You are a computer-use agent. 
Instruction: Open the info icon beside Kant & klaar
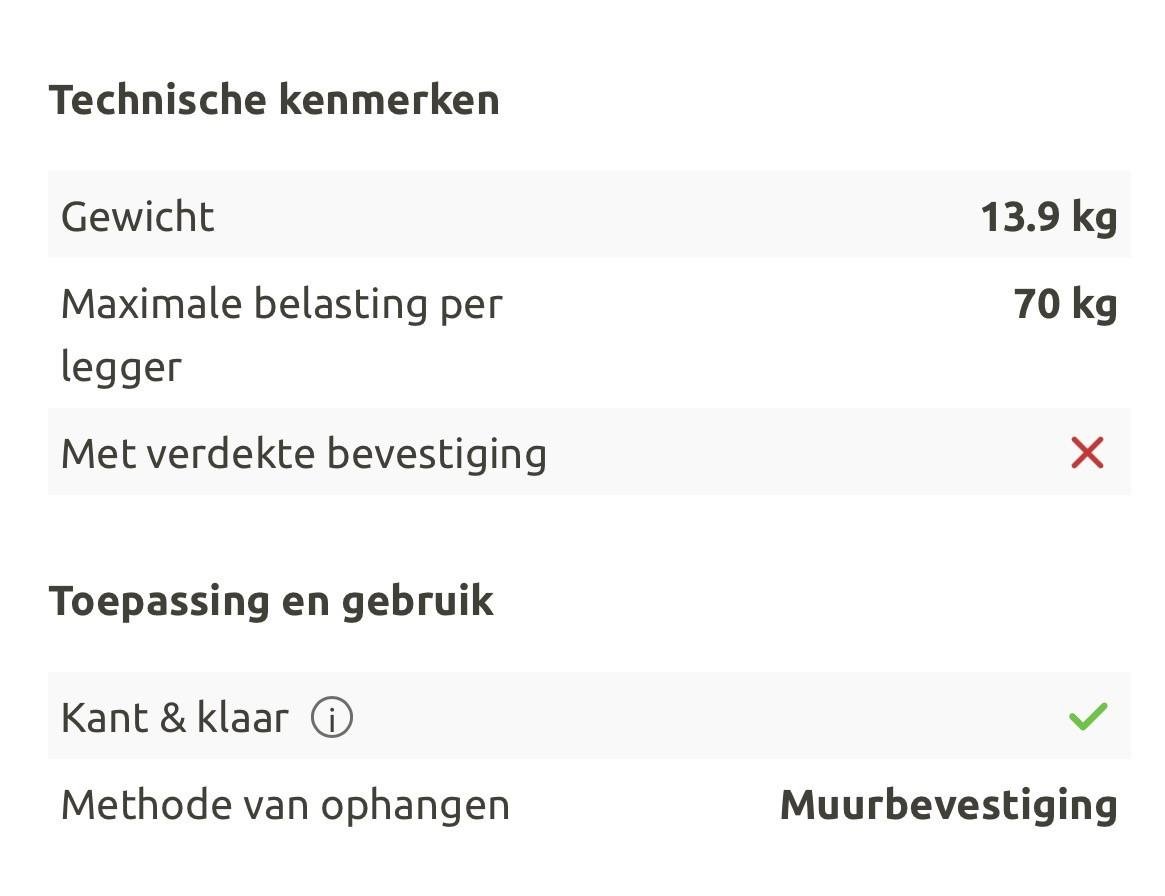pyautogui.click(x=332, y=718)
